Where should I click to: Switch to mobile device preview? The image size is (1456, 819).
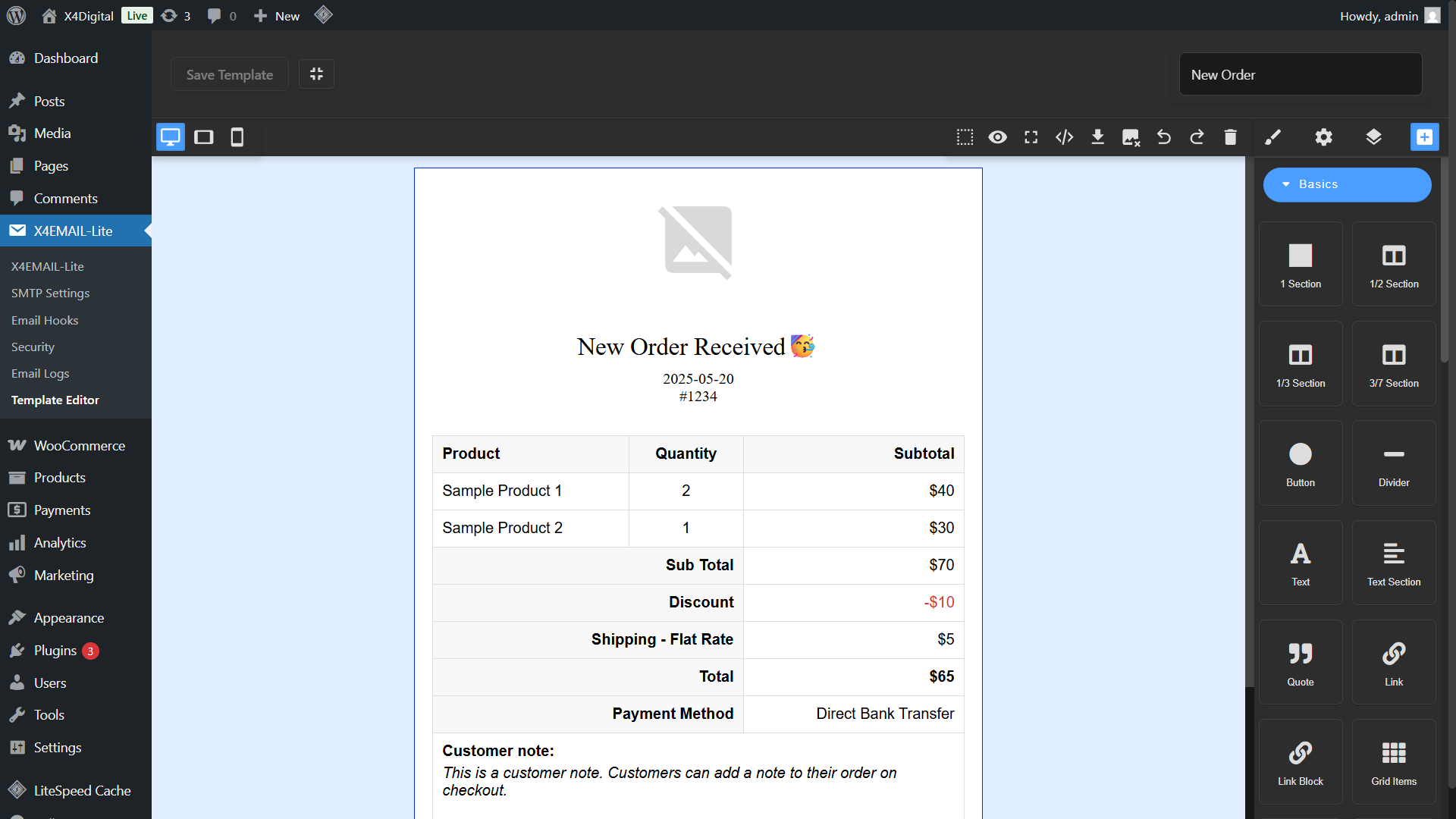coord(237,137)
